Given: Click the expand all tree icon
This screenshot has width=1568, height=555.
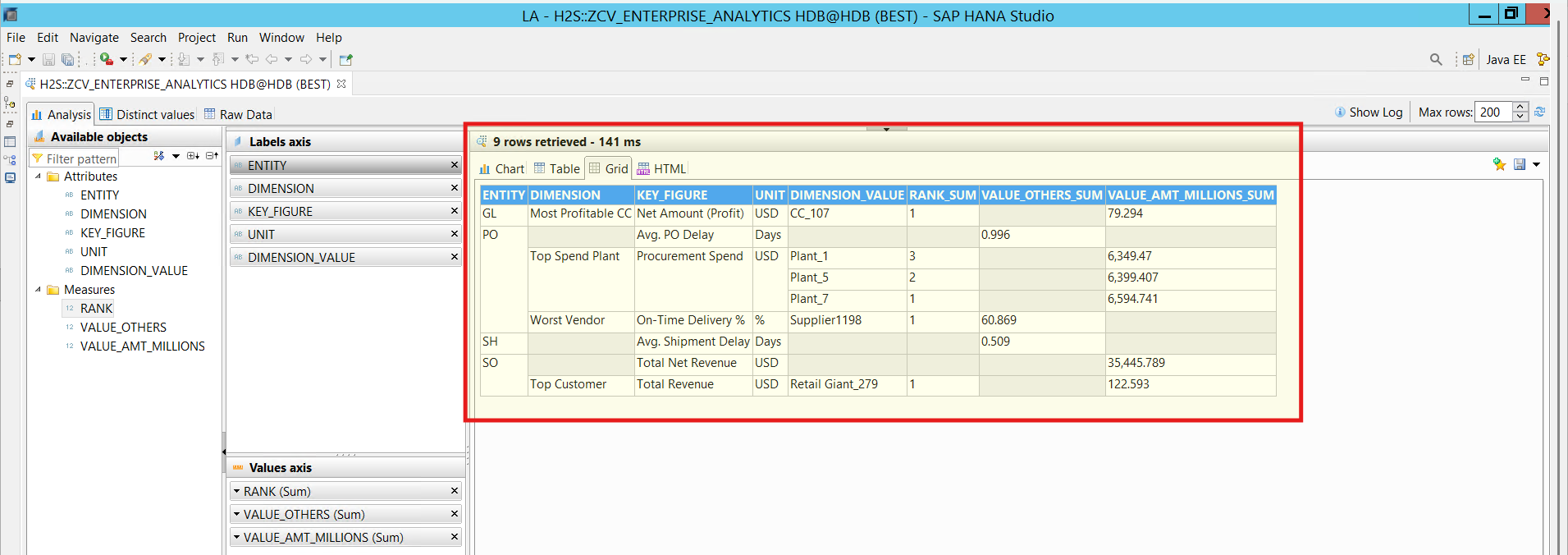Looking at the screenshot, I should 192,156.
